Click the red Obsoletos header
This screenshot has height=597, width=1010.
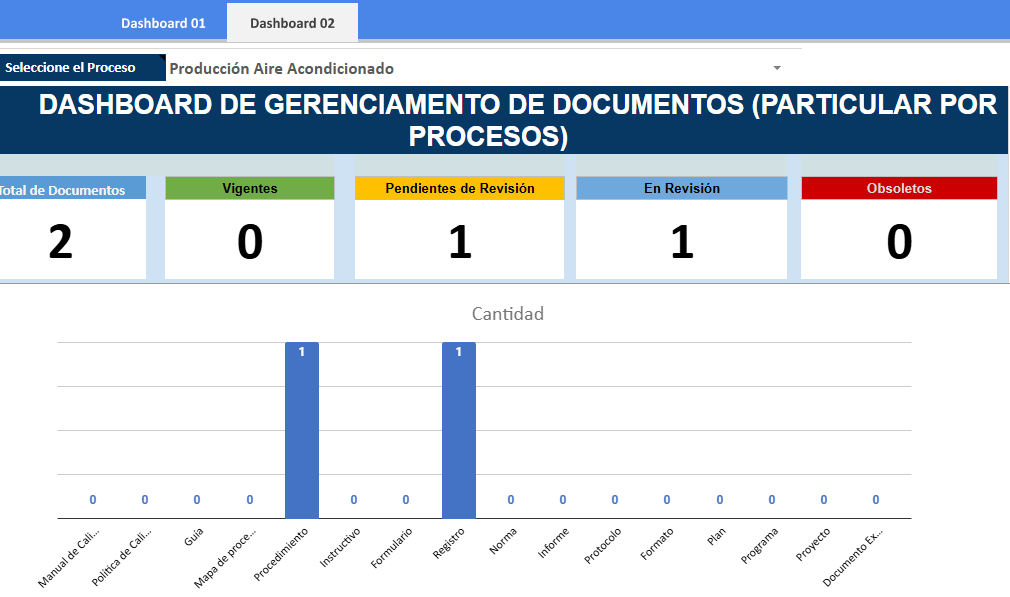tap(899, 188)
